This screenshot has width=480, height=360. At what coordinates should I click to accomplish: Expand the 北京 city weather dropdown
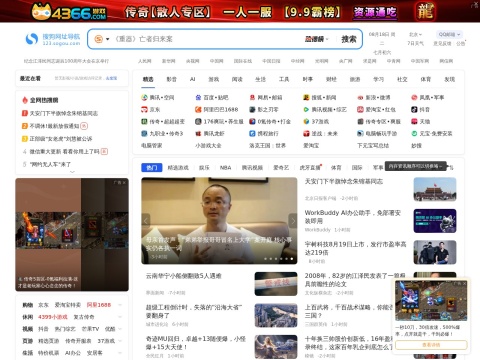[415, 34]
